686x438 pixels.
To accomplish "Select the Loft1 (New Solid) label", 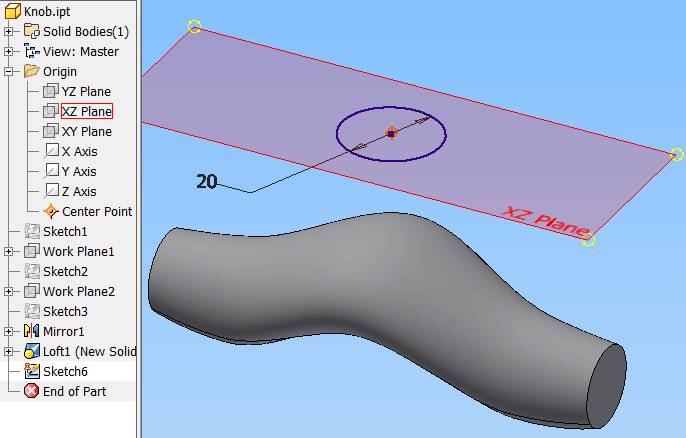I will click(x=90, y=352).
